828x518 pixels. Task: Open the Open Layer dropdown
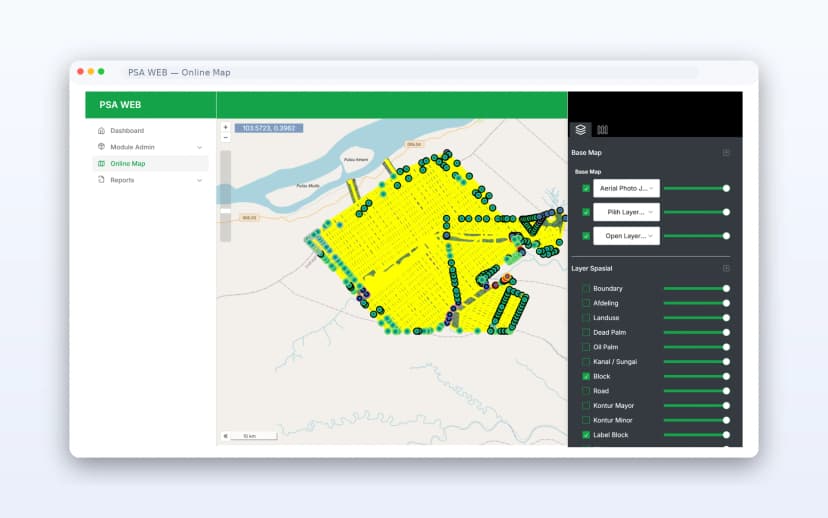click(626, 236)
